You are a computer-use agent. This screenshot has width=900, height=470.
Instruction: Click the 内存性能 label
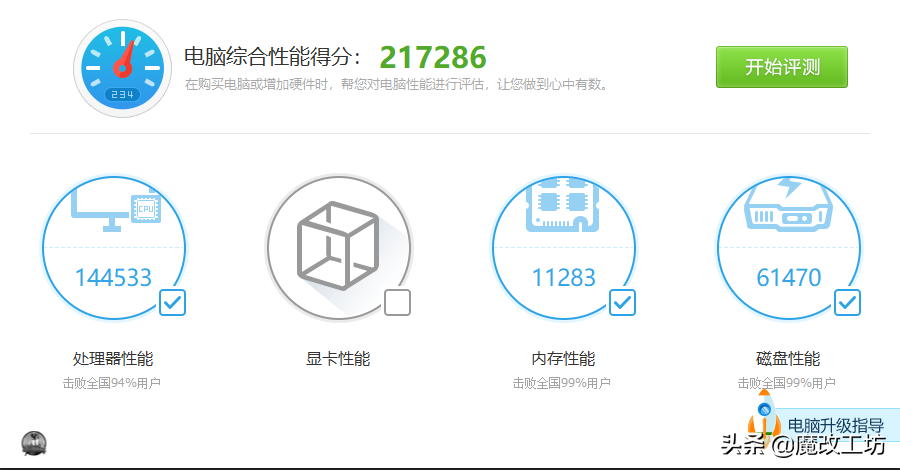click(563, 359)
